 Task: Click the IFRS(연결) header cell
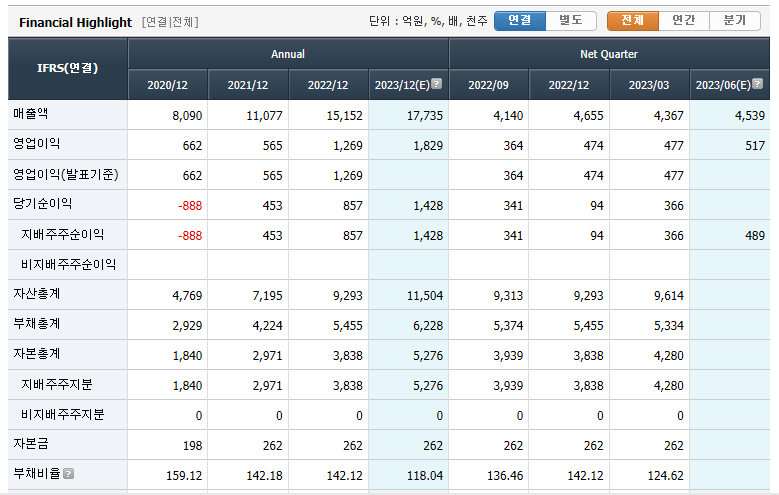click(68, 69)
